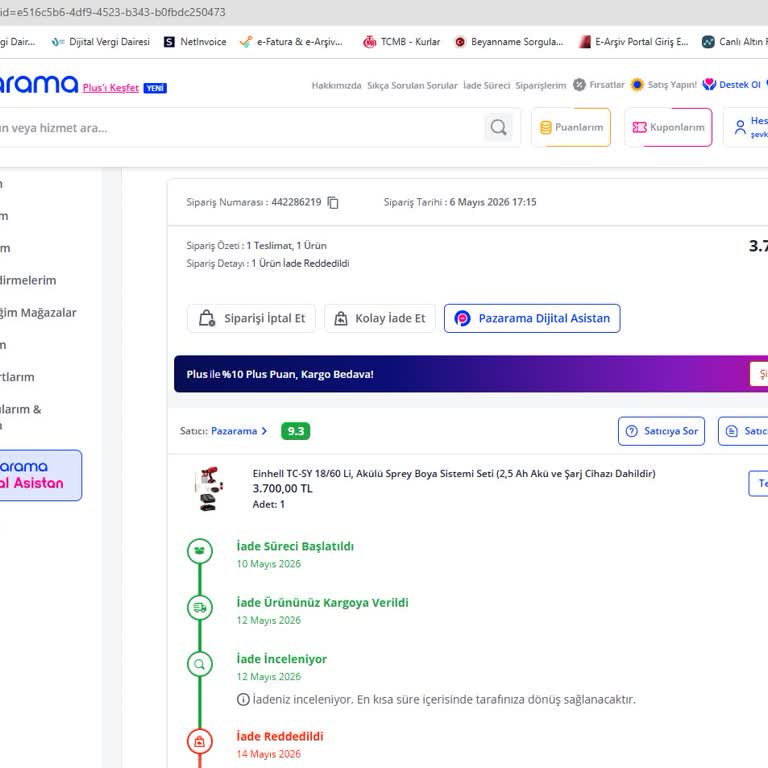The height and width of the screenshot is (768, 768).
Task: Click the Fırsatlar discount badge icon
Action: coord(579,85)
